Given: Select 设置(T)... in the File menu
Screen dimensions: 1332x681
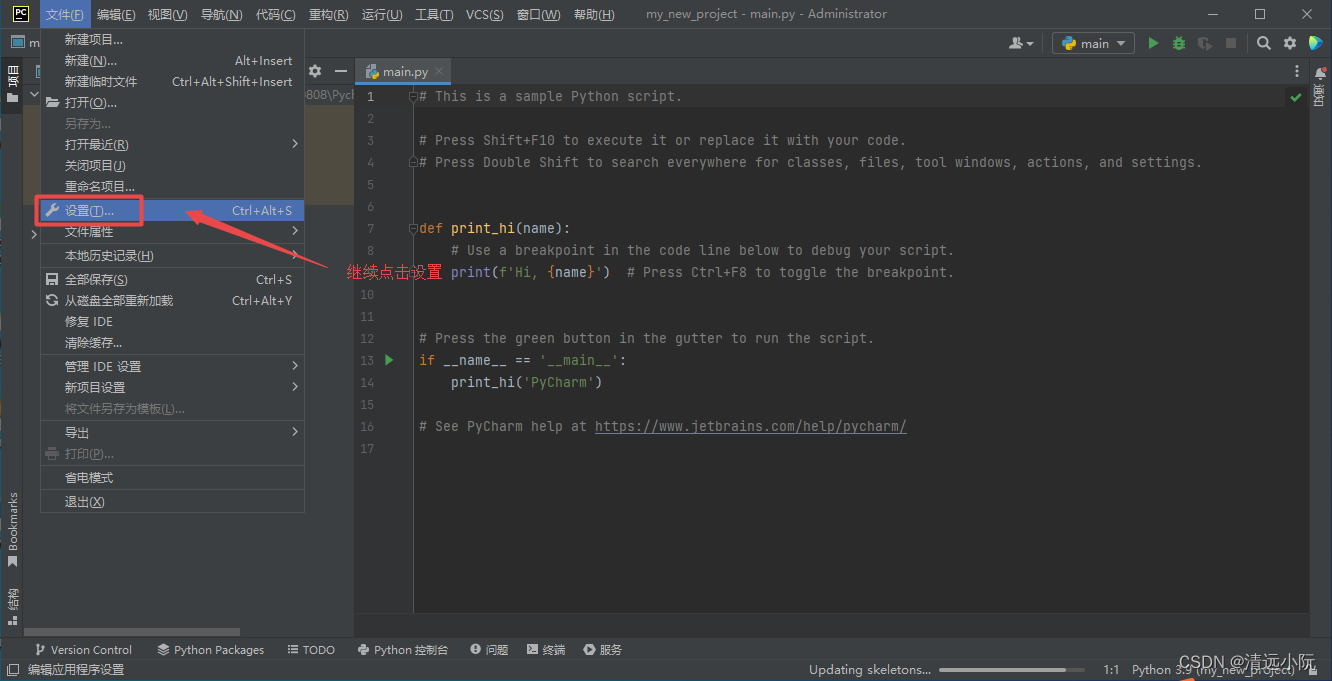Looking at the screenshot, I should tap(90, 211).
